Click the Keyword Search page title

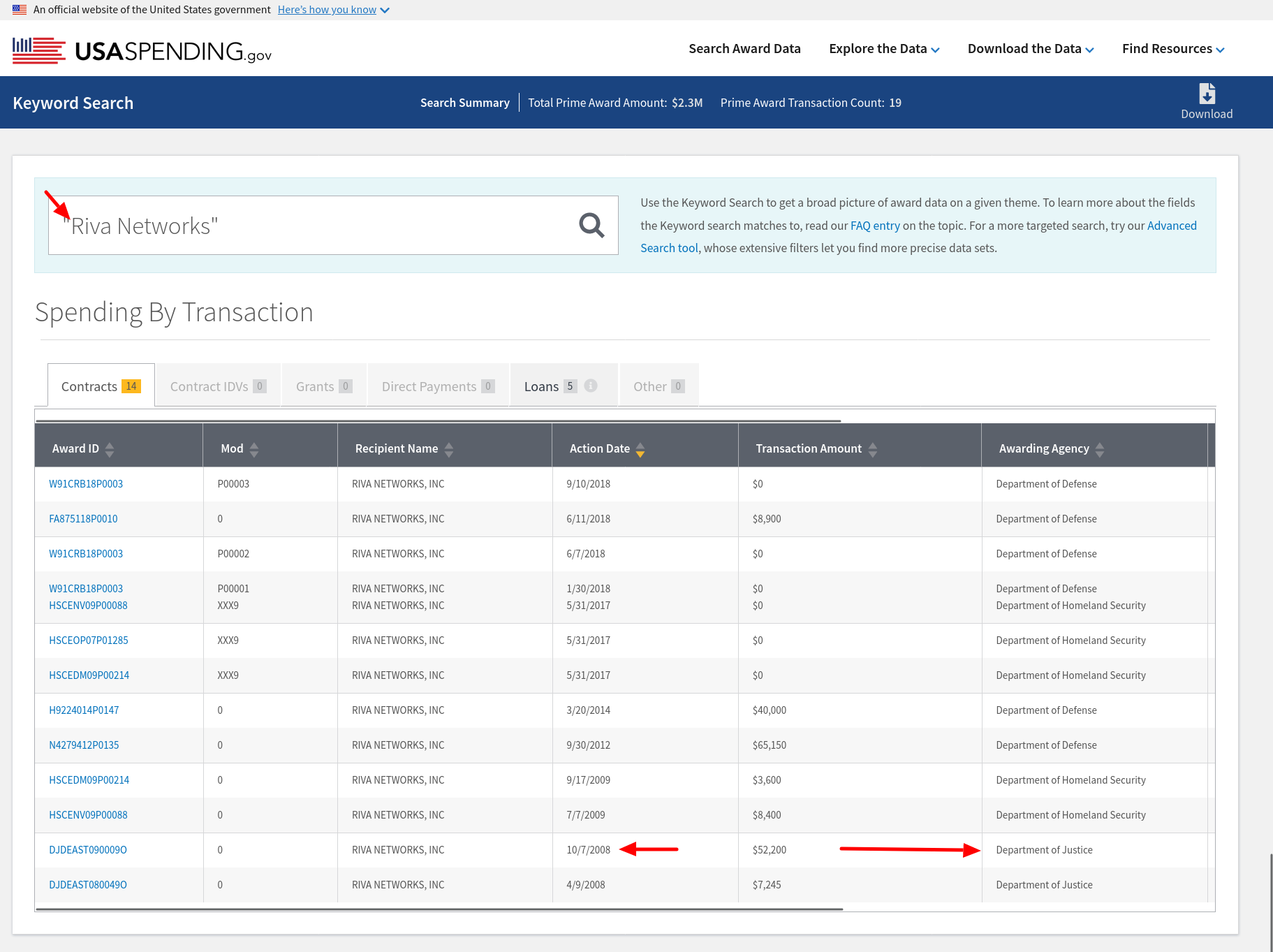point(73,103)
